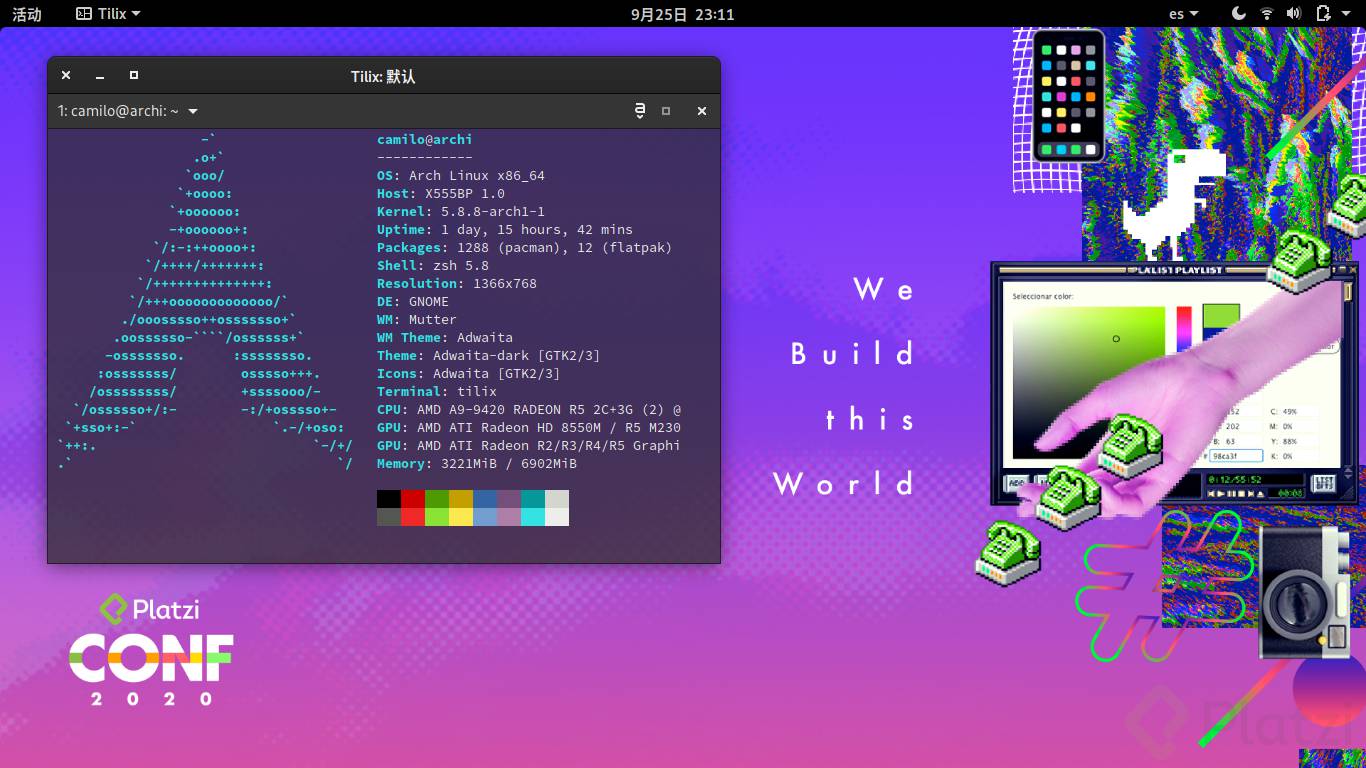Image resolution: width=1366 pixels, height=768 pixels.
Task: Click the 'Icons: Adwaita [GTK2/3]' line
Action: (469, 373)
